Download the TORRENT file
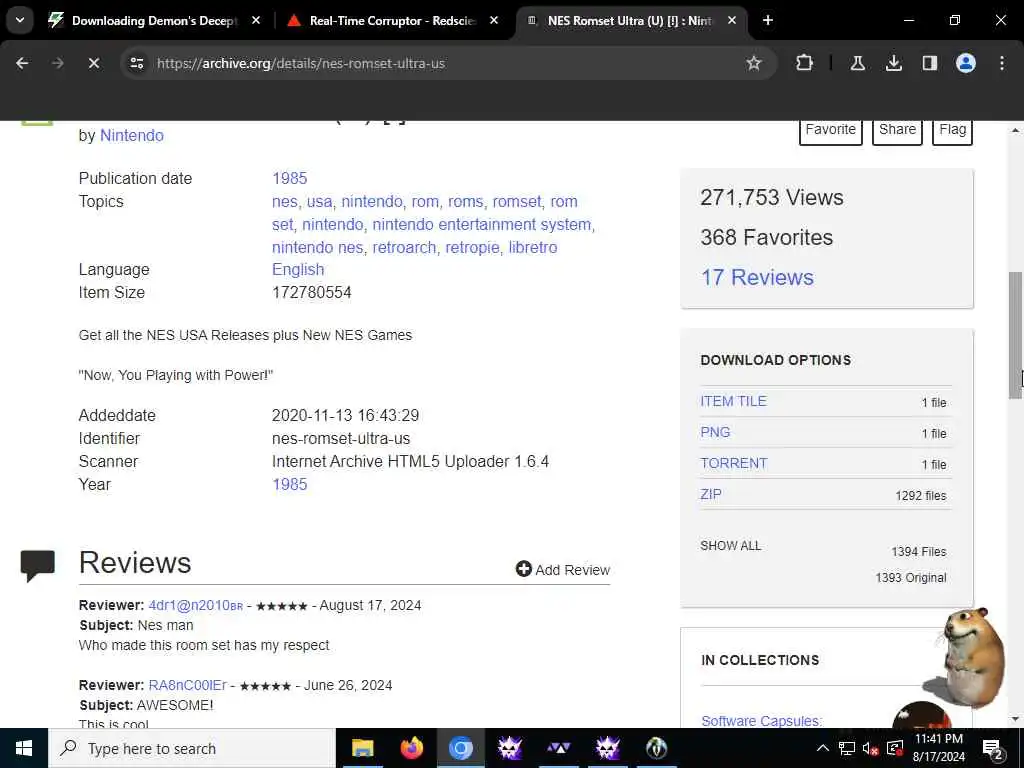1024x768 pixels. pos(733,463)
